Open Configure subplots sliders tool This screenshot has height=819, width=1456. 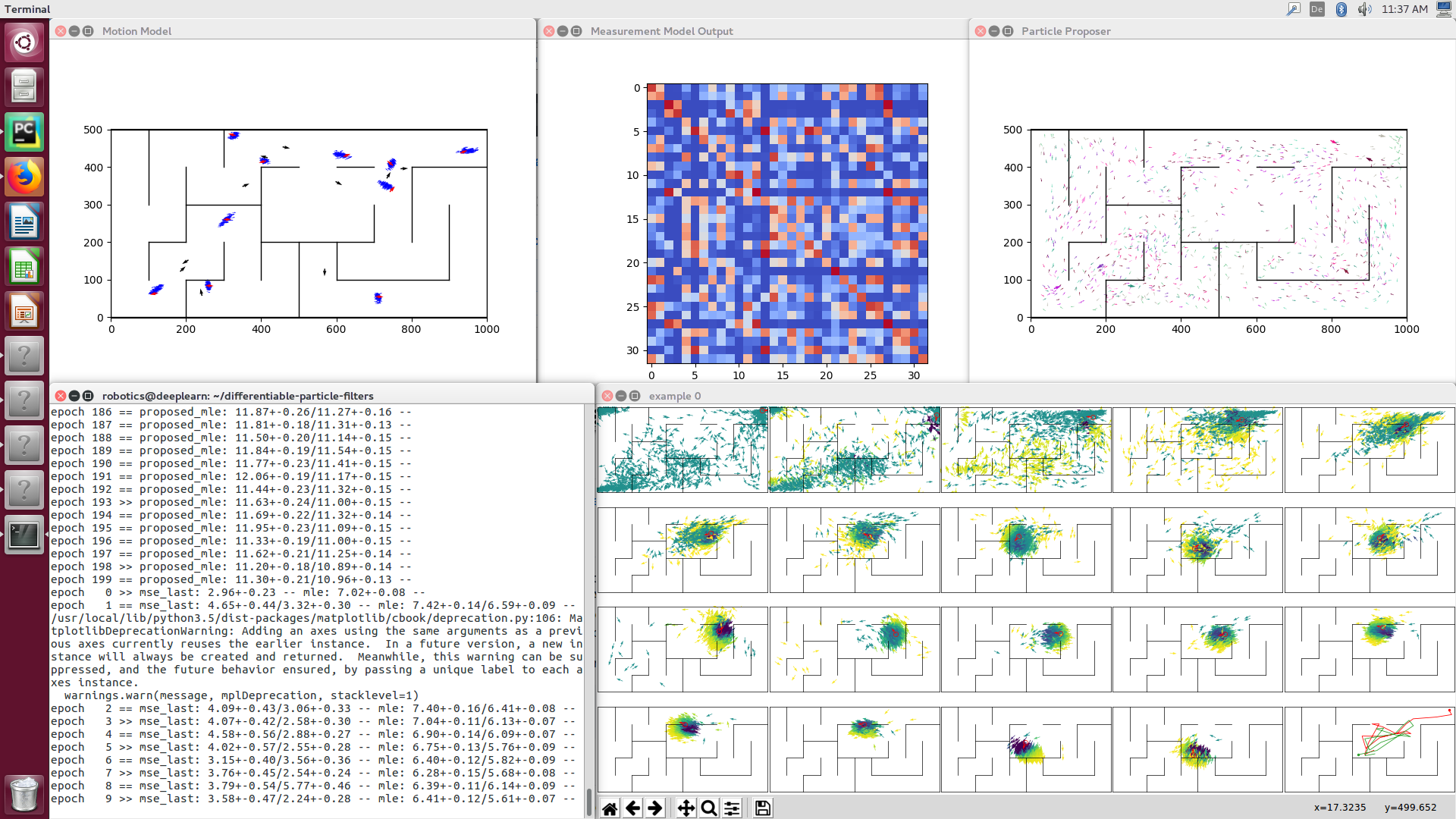(732, 808)
